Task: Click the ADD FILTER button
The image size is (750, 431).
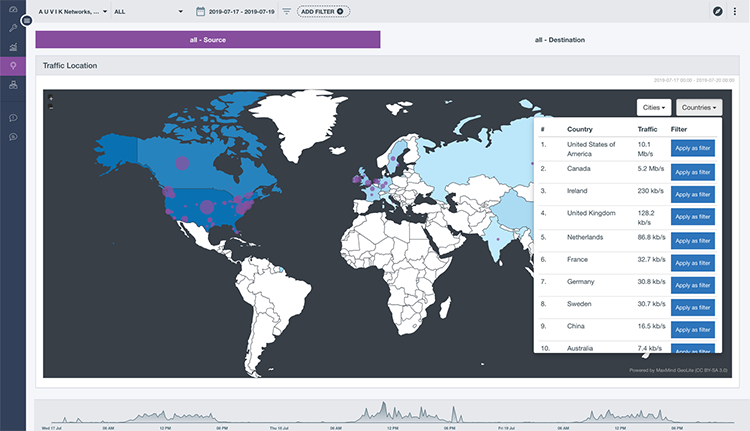Action: (x=323, y=11)
